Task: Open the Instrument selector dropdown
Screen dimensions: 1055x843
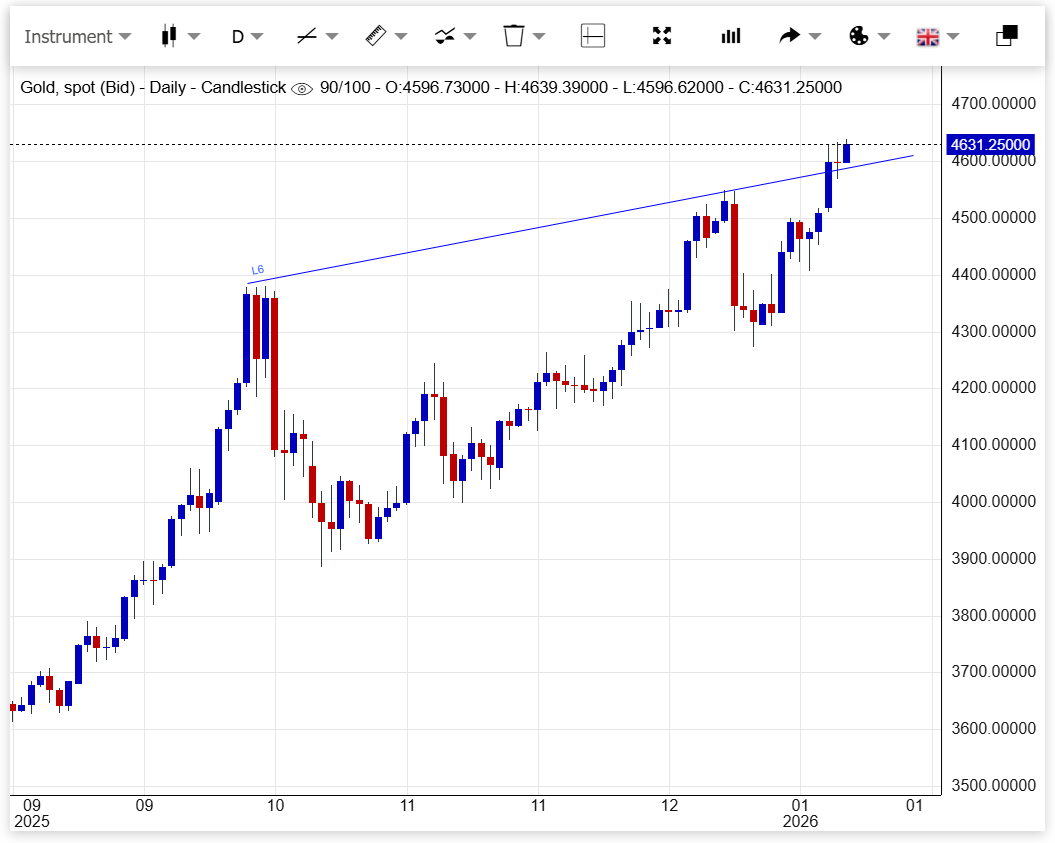Action: coord(77,37)
